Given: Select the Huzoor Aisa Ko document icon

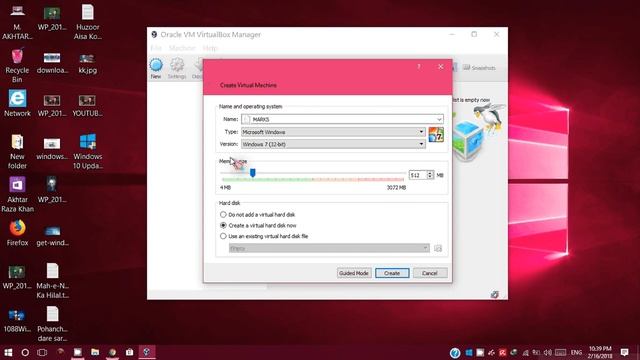Looking at the screenshot, I should 87,22.
